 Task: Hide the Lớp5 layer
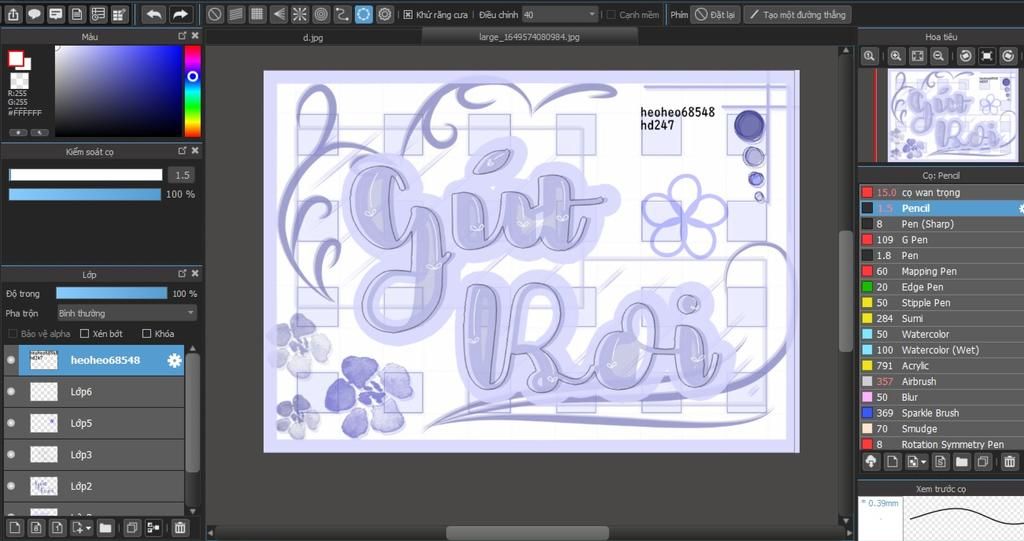pyautogui.click(x=11, y=423)
